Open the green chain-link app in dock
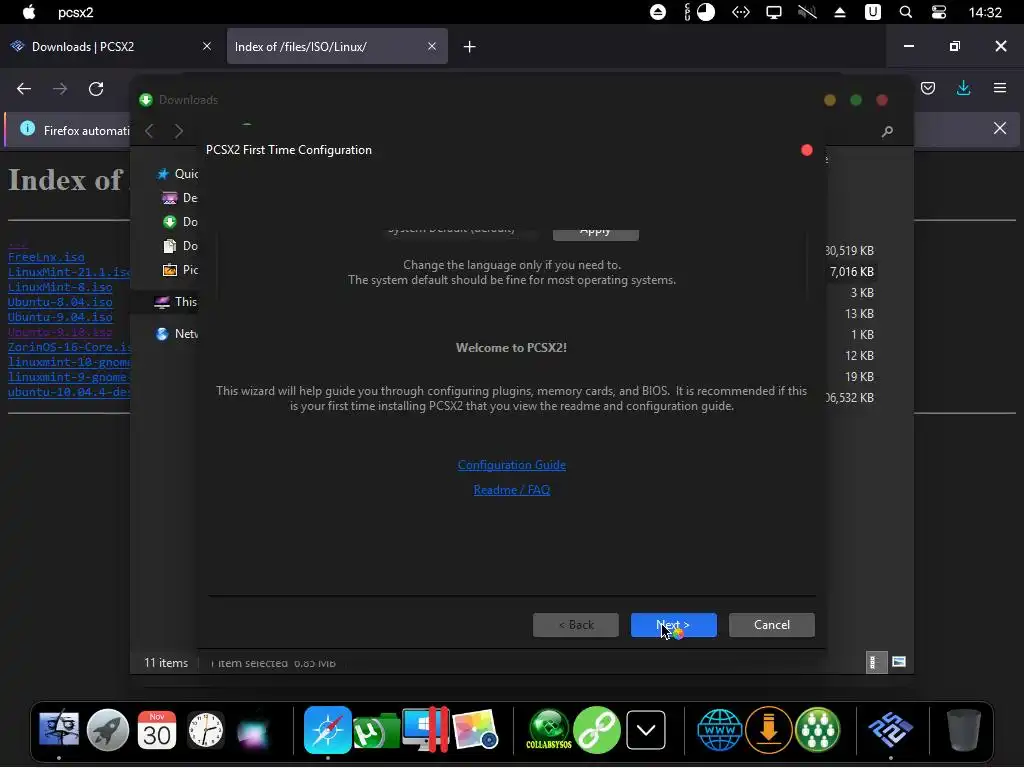Image resolution: width=1024 pixels, height=768 pixels. click(x=597, y=729)
